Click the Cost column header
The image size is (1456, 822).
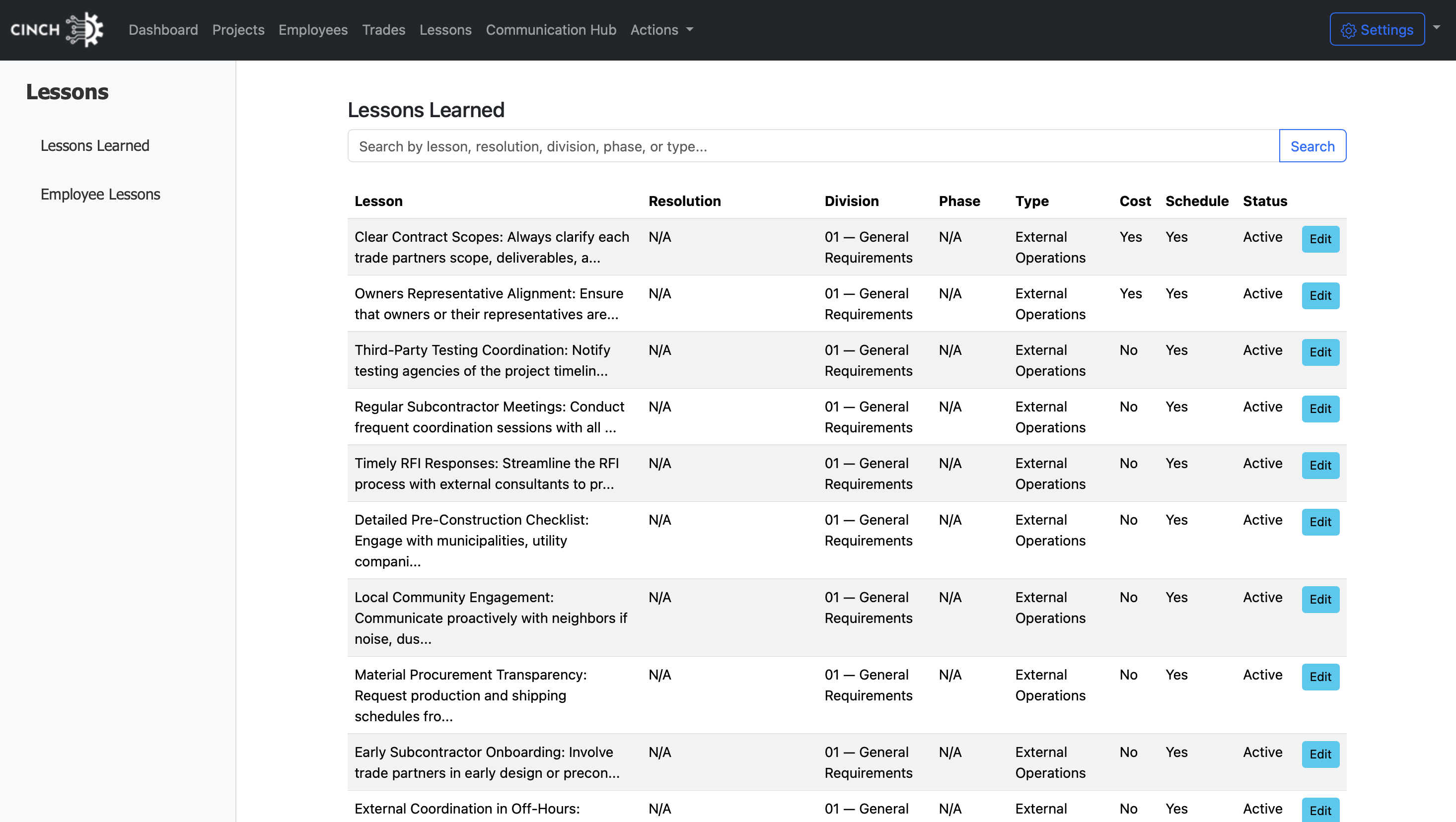pyautogui.click(x=1135, y=201)
